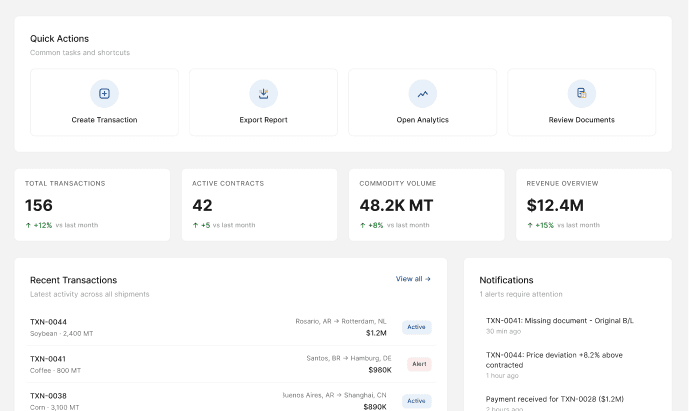Open the Open Analytics card
Image resolution: width=689 pixels, height=411 pixels.
[x=422, y=102]
